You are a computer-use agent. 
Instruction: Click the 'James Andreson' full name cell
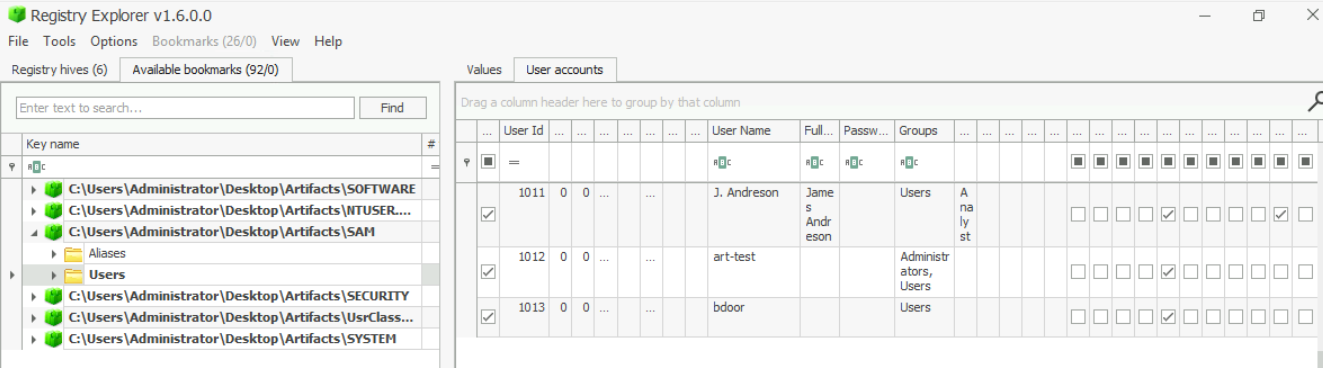click(819, 215)
